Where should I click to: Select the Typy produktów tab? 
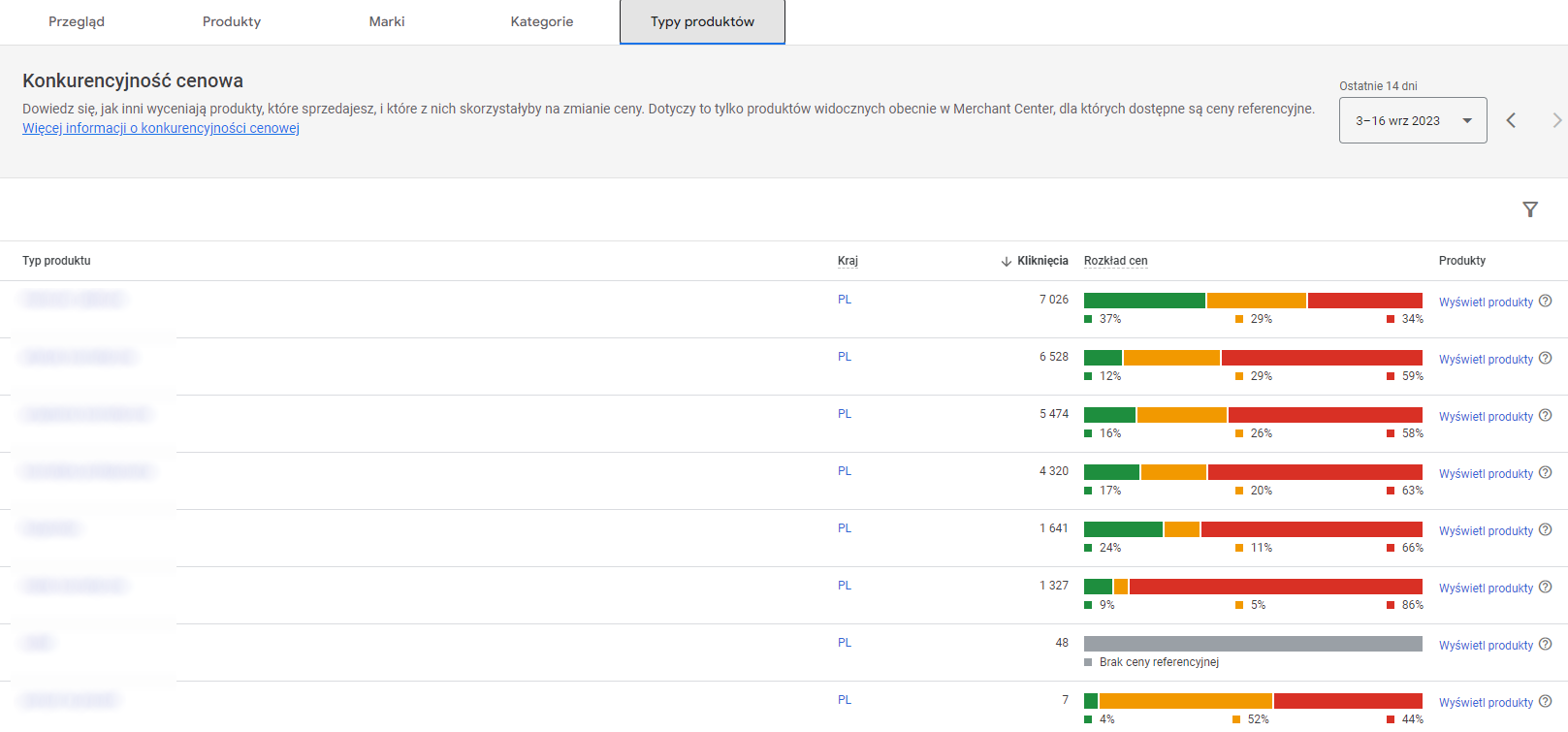[x=702, y=21]
